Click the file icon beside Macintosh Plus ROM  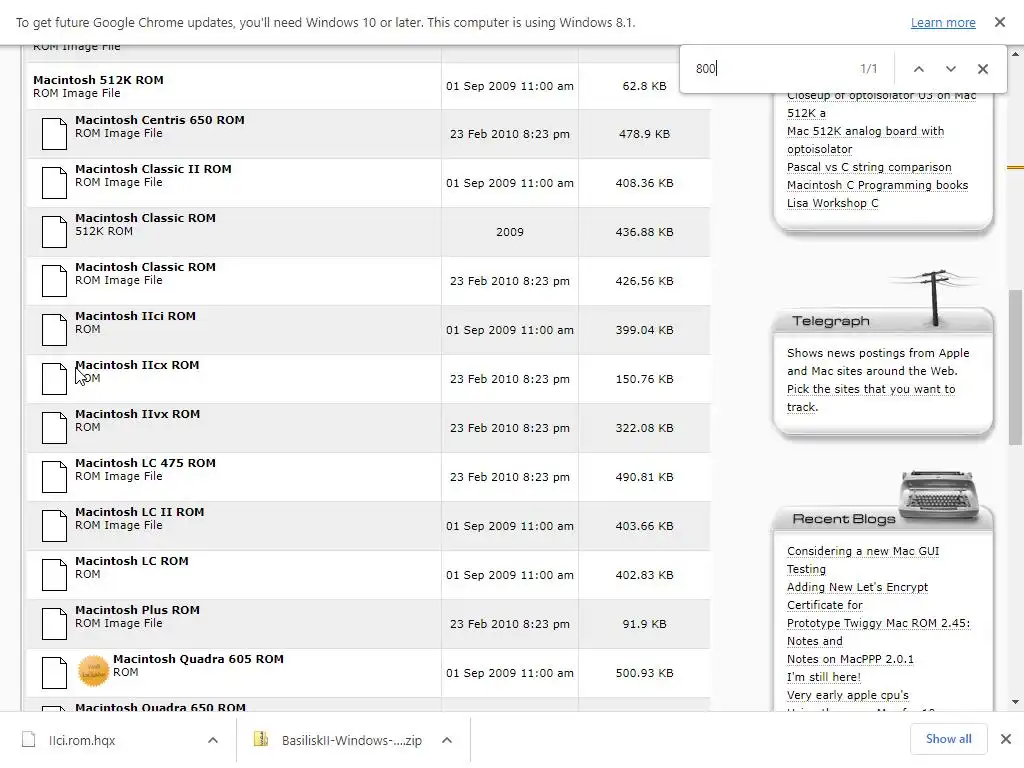(x=54, y=624)
